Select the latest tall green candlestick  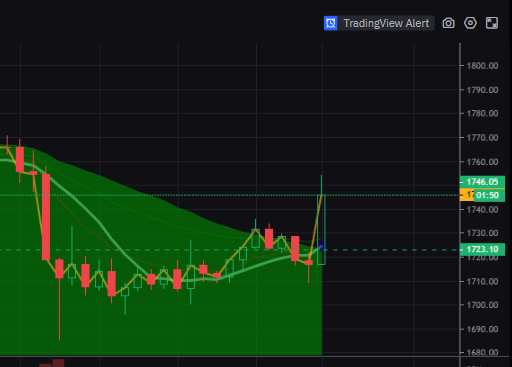coord(321,230)
